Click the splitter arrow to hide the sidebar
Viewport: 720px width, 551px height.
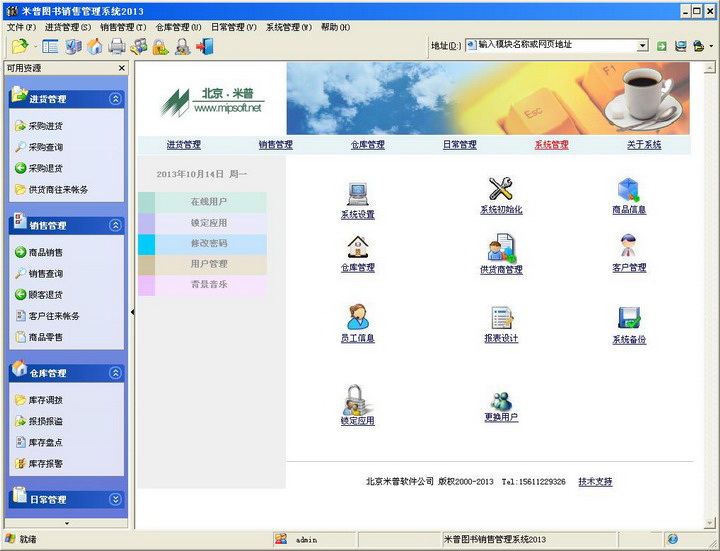[132, 312]
